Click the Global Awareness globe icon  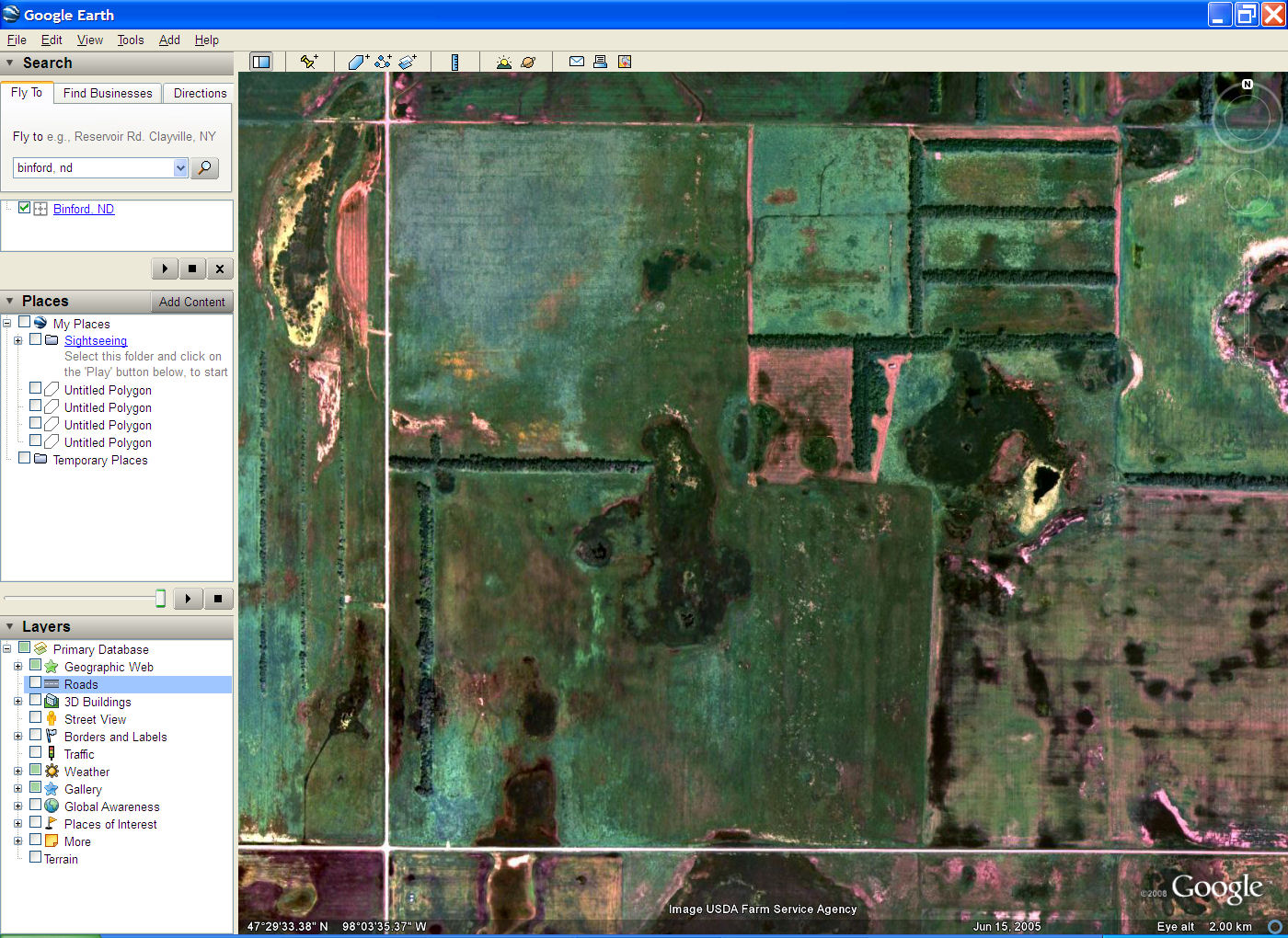pyautogui.click(x=52, y=806)
